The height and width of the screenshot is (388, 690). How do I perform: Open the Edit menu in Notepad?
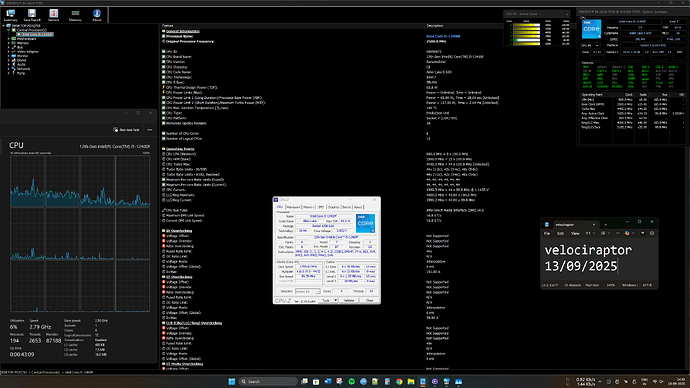[560, 233]
